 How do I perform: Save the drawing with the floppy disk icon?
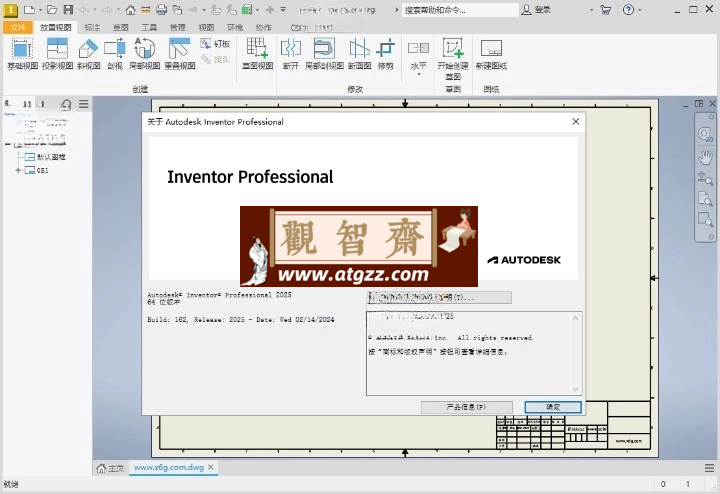[68, 9]
